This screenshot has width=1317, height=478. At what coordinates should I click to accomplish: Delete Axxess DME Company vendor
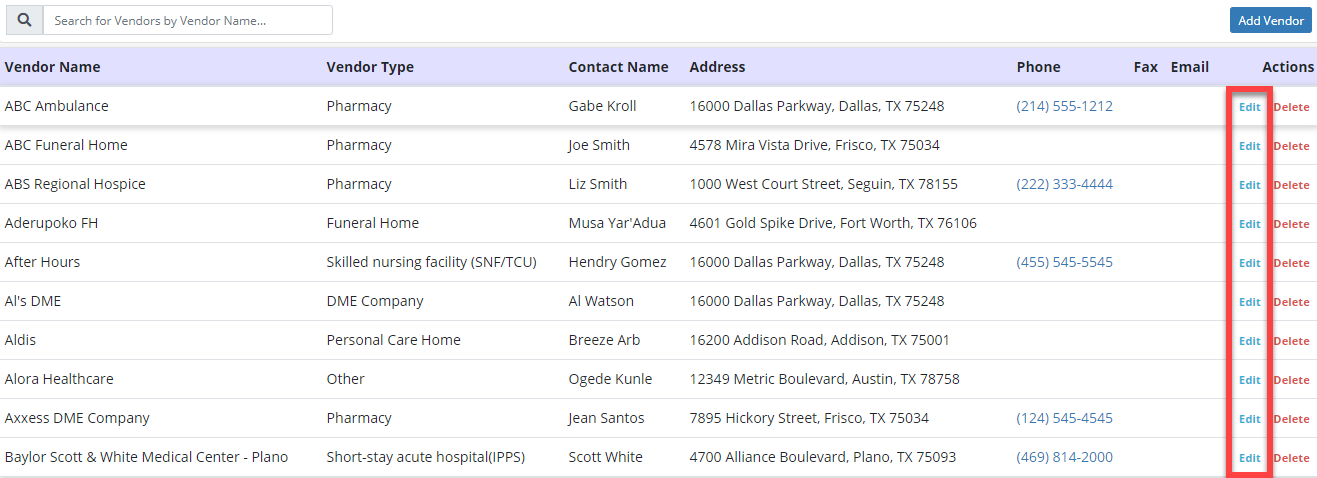1291,419
